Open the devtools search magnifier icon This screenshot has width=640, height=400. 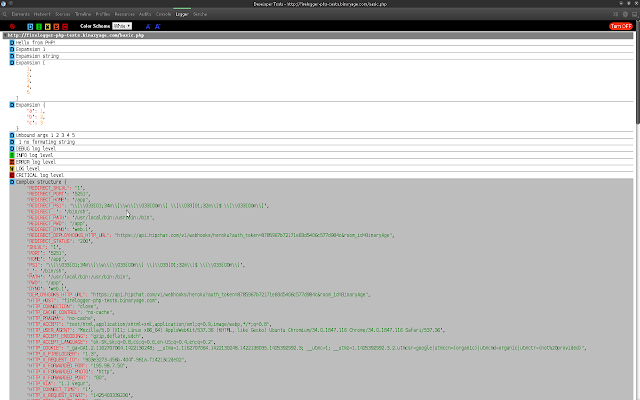4,14
